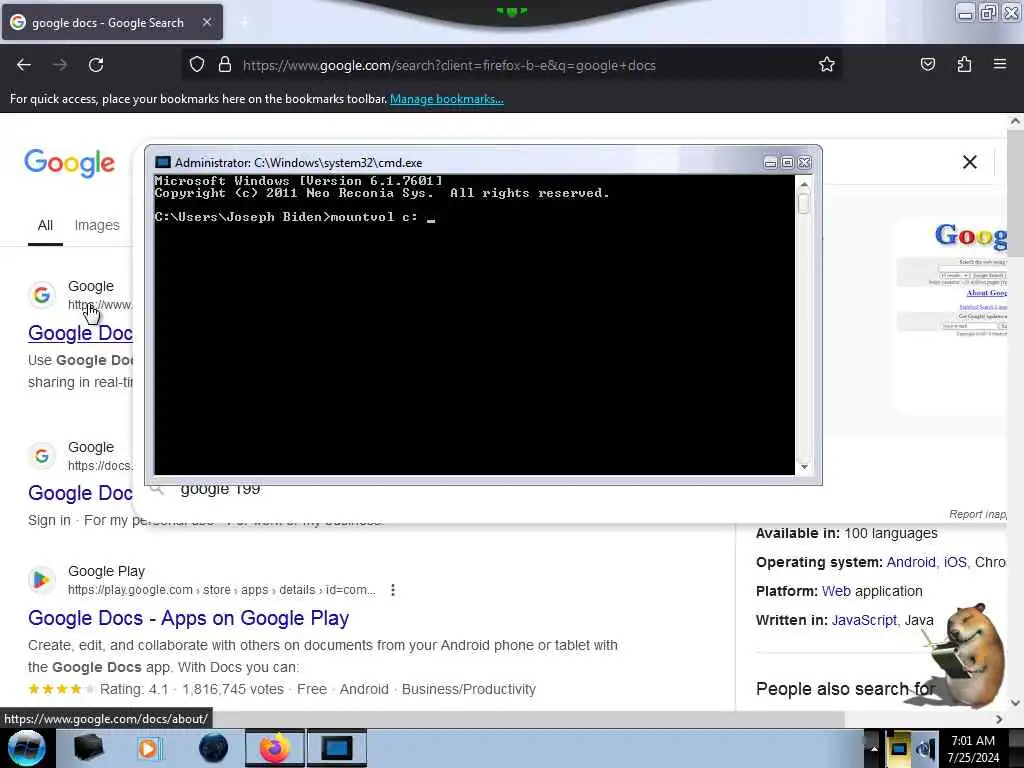Click the volume speaker tray icon

pyautogui.click(x=925, y=749)
